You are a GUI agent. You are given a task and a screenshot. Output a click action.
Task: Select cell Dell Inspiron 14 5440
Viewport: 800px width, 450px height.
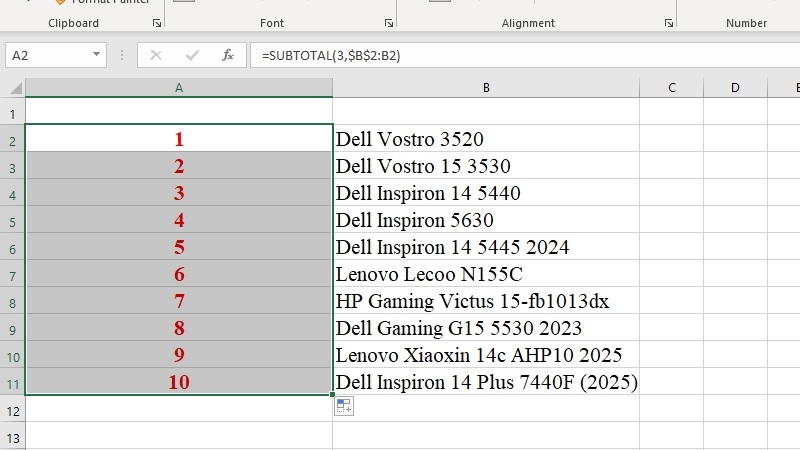486,192
